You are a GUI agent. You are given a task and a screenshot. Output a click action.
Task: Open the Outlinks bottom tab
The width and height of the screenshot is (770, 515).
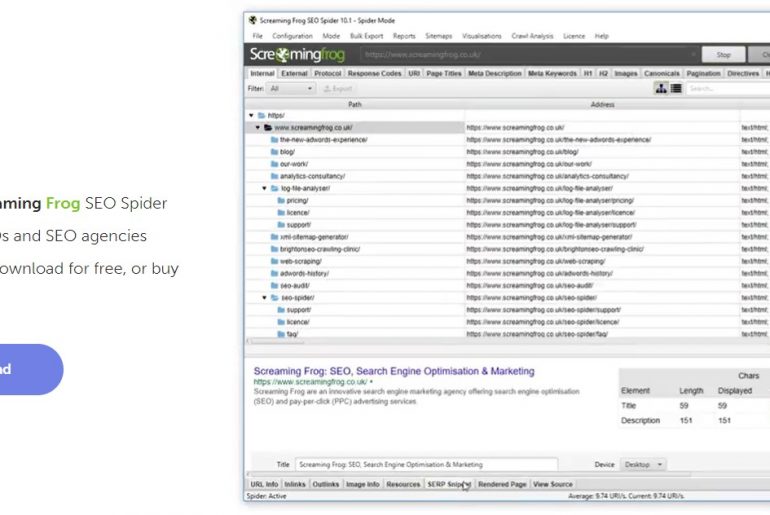(326, 485)
